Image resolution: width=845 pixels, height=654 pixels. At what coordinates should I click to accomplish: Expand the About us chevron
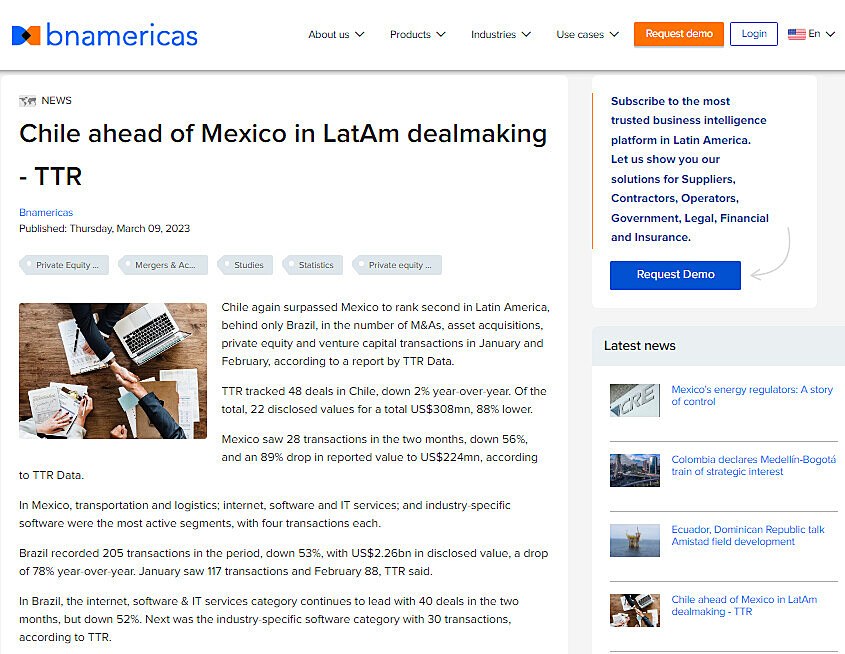359,34
